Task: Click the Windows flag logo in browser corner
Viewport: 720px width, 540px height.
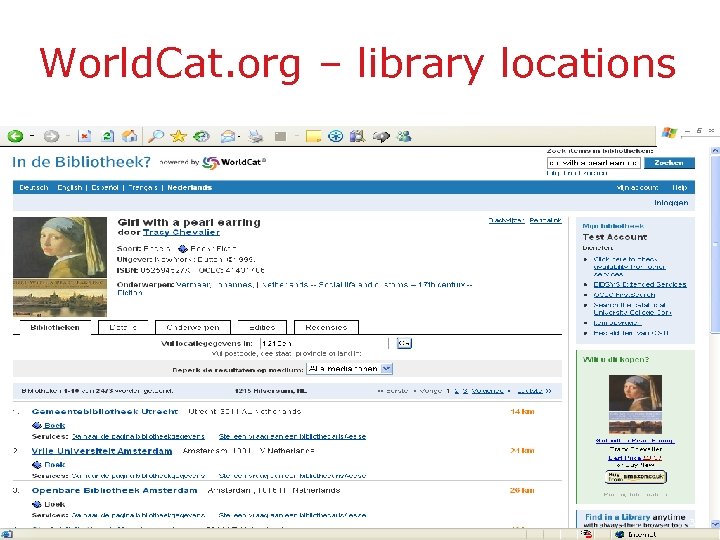Action: point(669,133)
